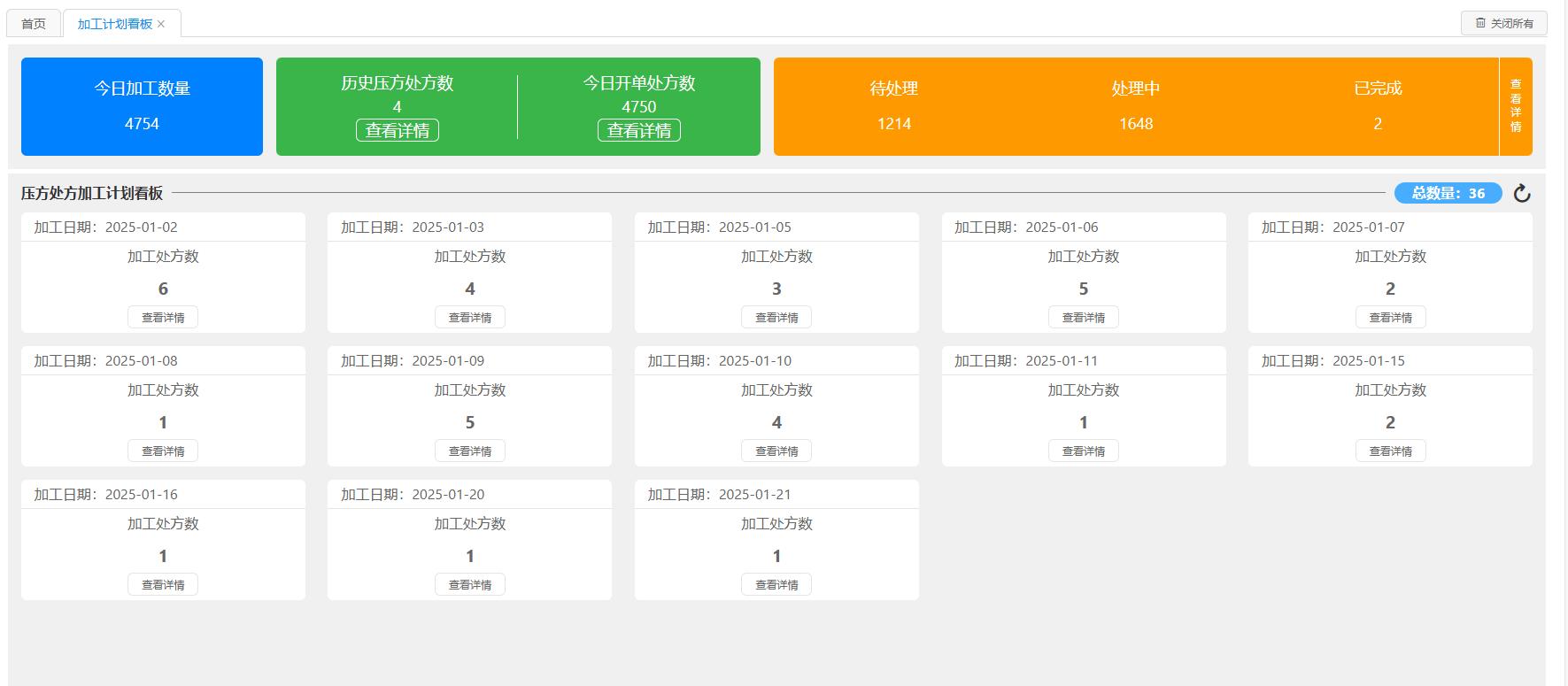Click the blue 今日加工数量 card
Image resolution: width=1568 pixels, height=686 pixels.
point(142,106)
